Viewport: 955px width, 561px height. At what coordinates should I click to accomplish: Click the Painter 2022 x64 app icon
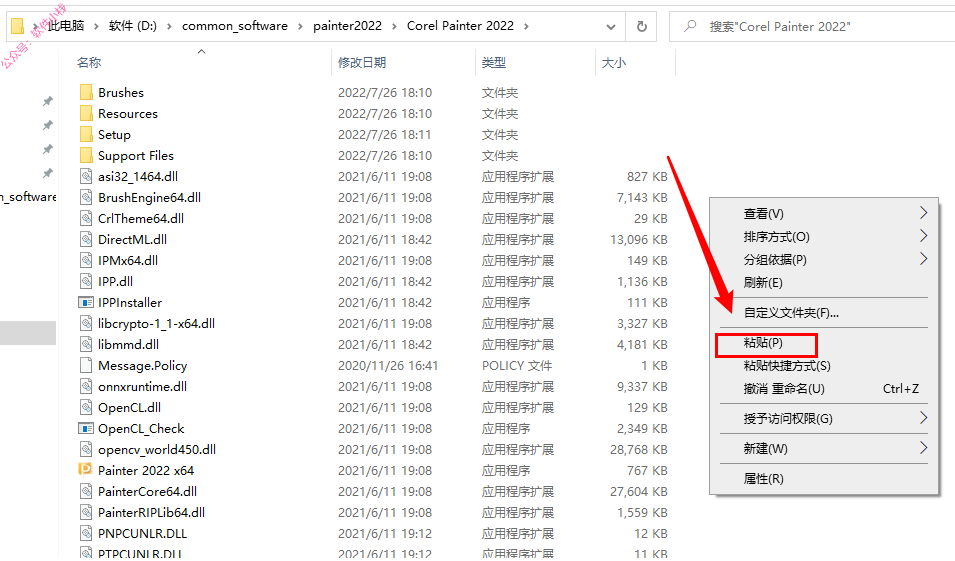(x=85, y=470)
